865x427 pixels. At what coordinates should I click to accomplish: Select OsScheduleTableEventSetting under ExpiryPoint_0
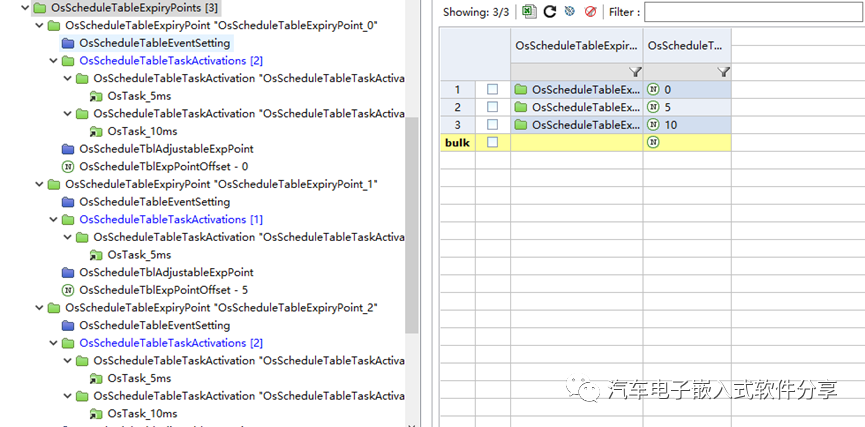click(x=154, y=43)
